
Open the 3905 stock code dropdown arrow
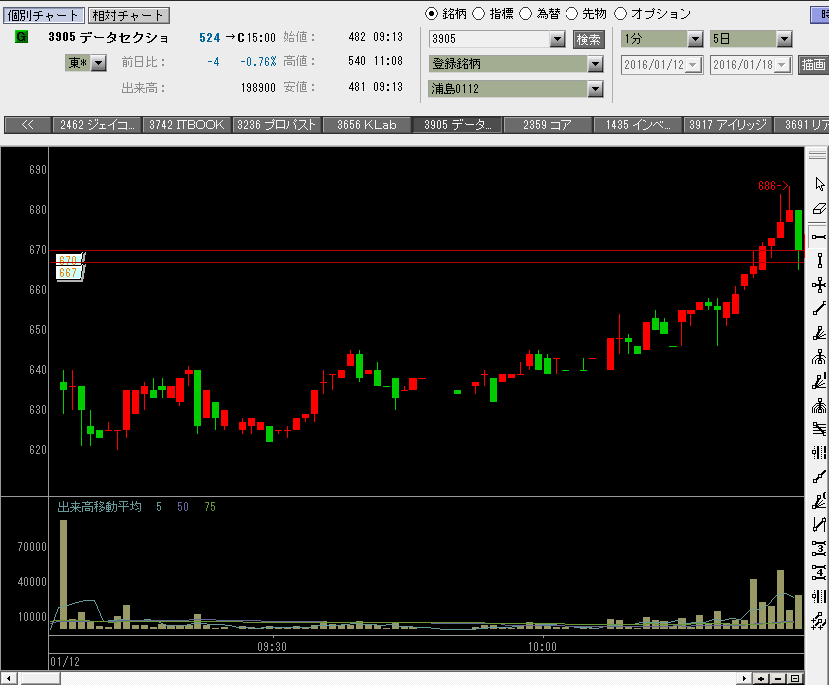click(557, 39)
